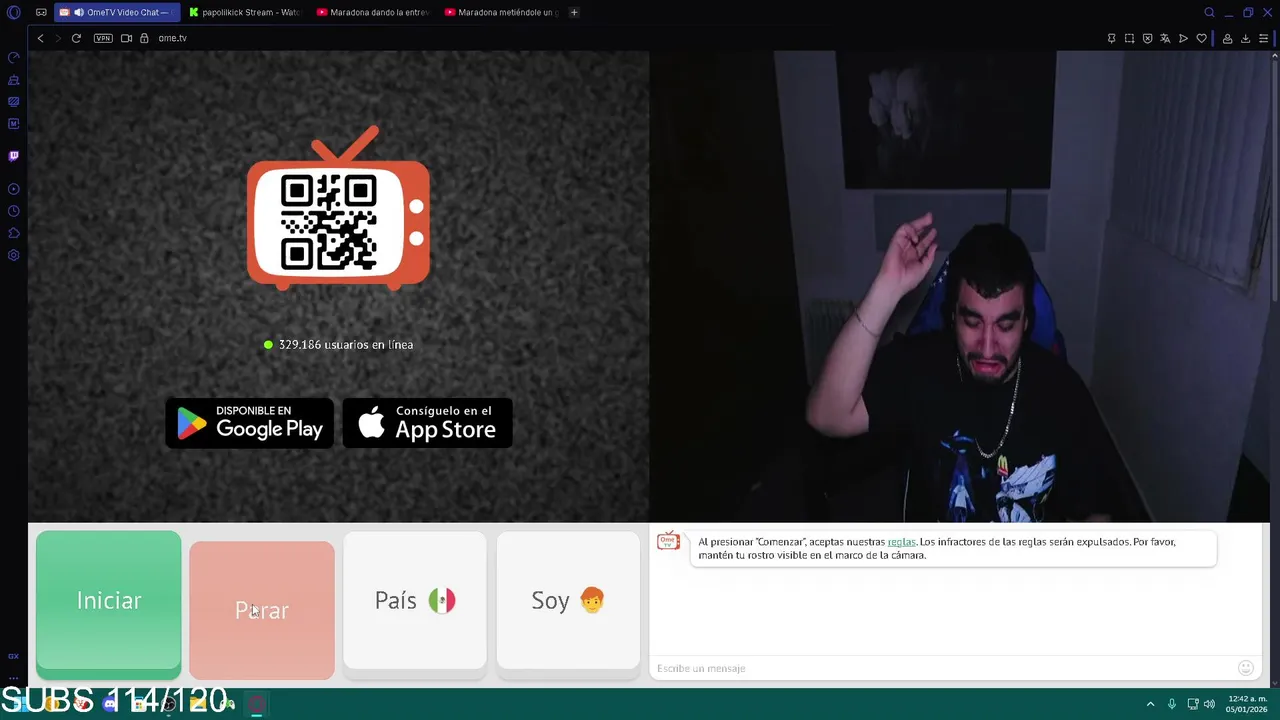Screen dimensions: 1280x720
Task: Open the page translate icon
Action: pos(1165,38)
